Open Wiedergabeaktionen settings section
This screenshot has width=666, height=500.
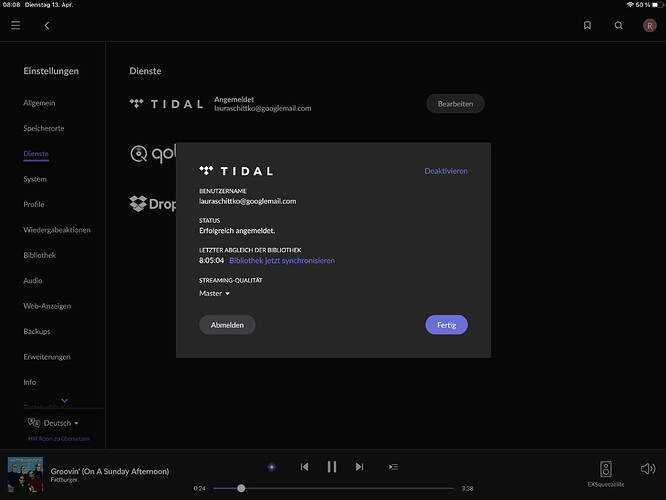[x=57, y=230]
